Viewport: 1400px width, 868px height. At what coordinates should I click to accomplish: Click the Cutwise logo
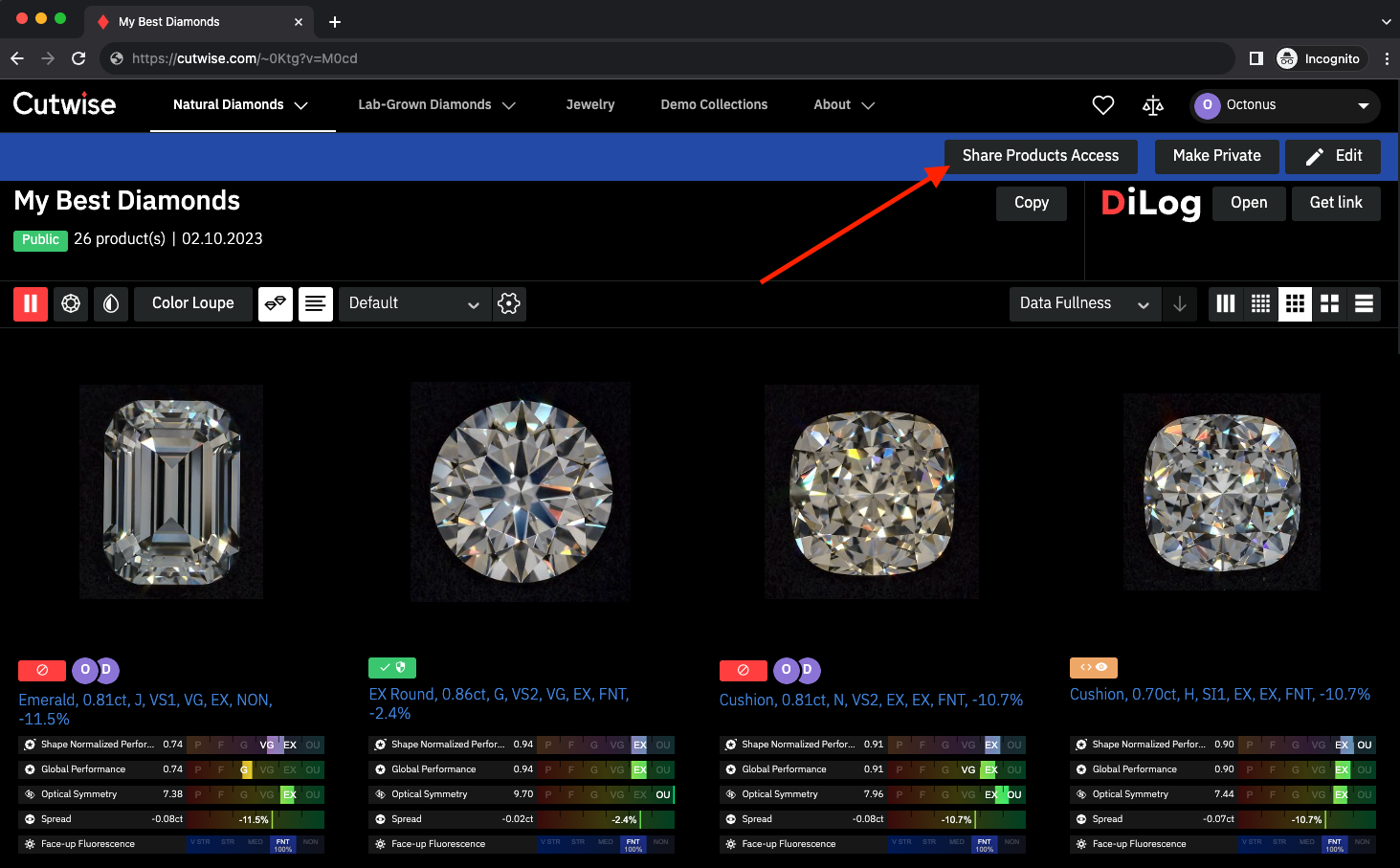pos(64,103)
